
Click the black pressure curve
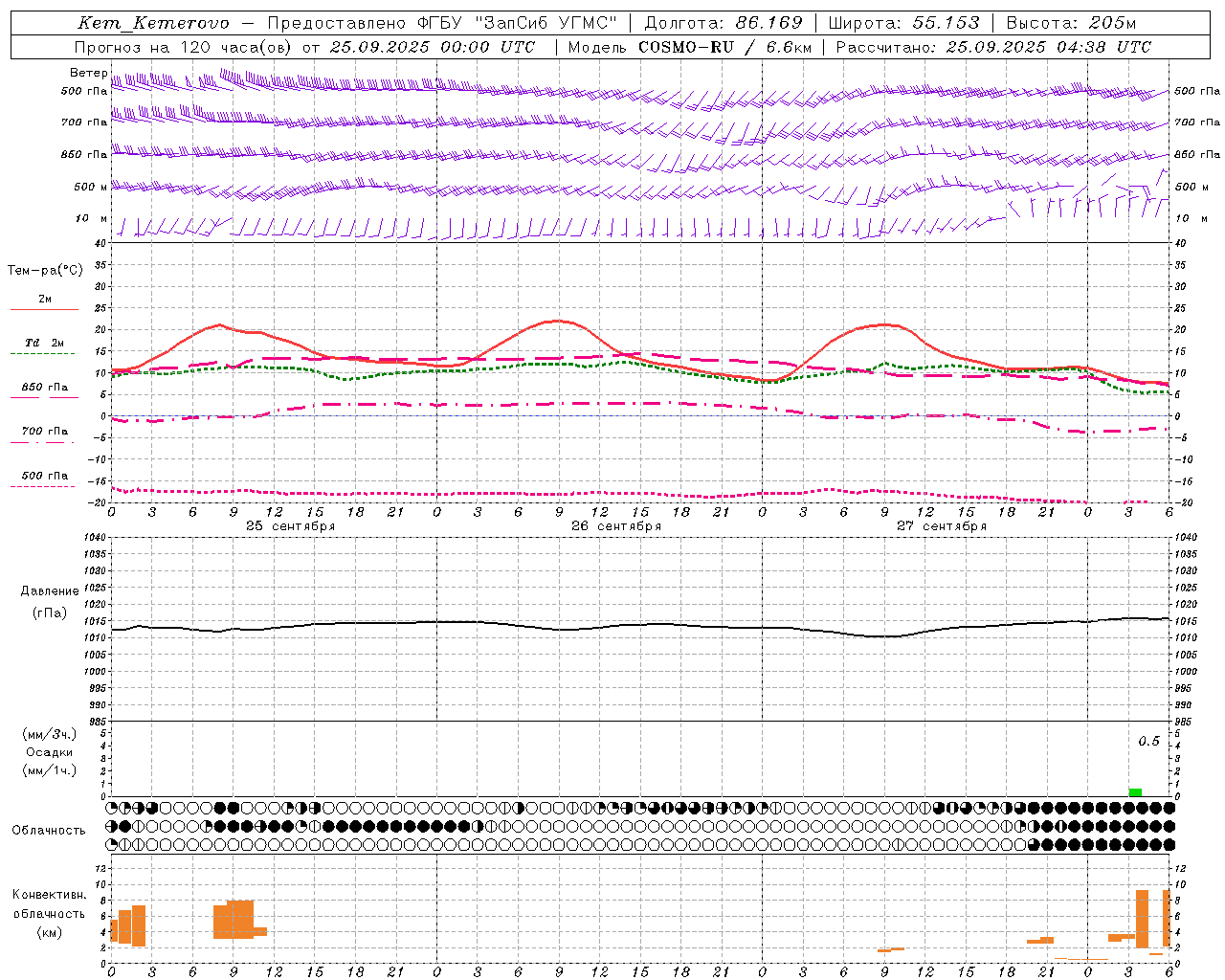639,626
